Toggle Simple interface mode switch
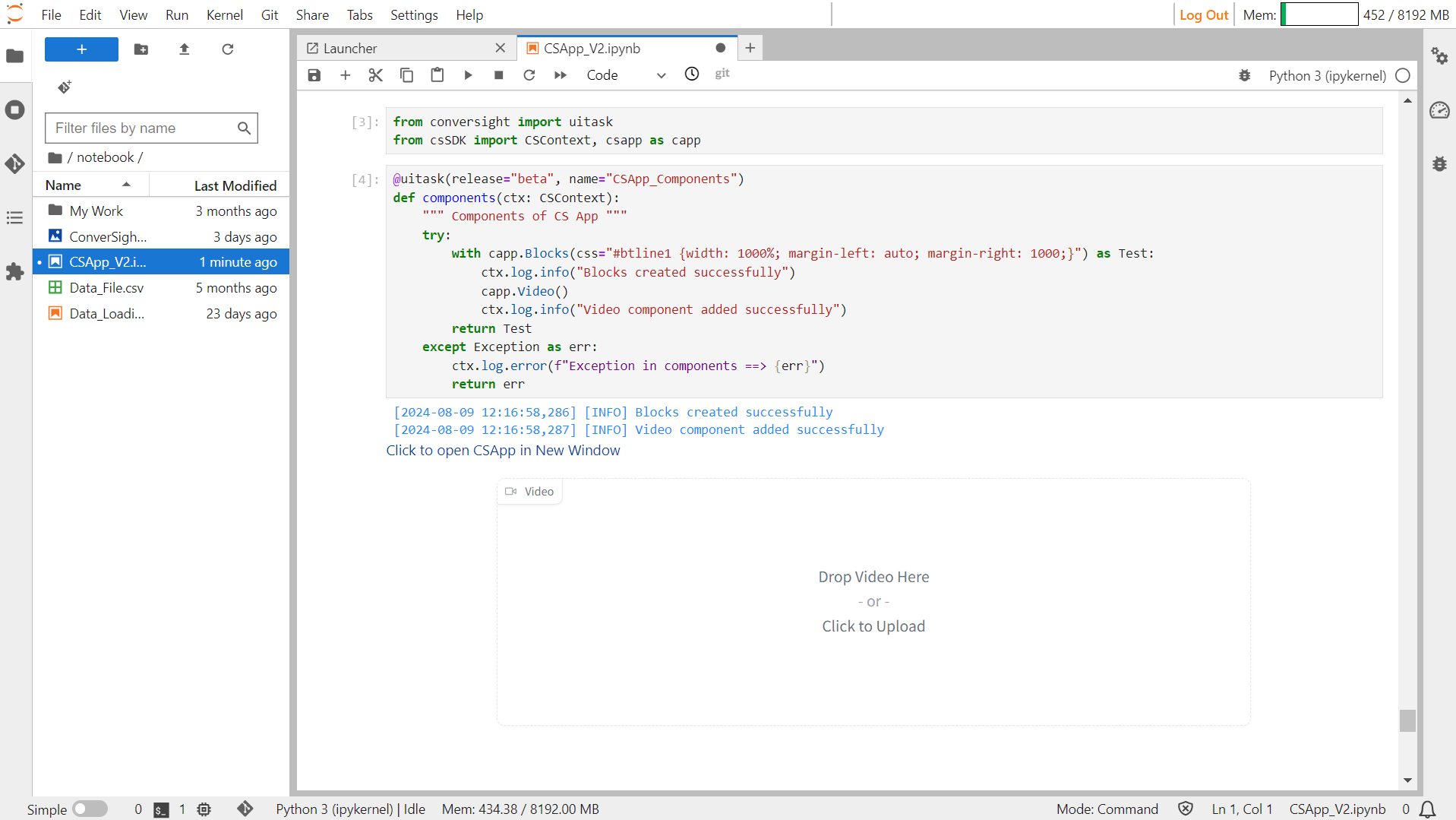The image size is (1456, 820). pyautogui.click(x=90, y=809)
